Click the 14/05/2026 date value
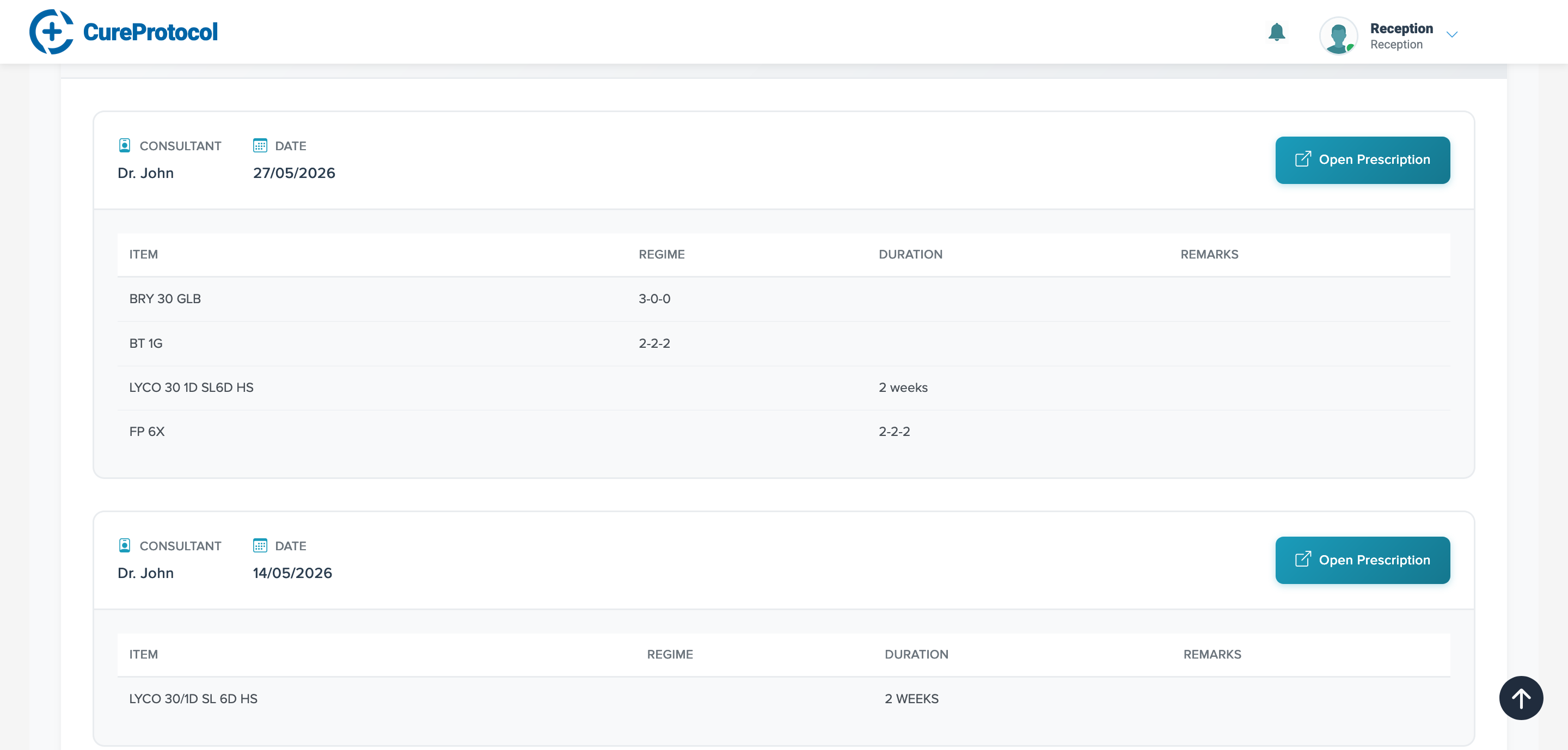 (x=292, y=573)
